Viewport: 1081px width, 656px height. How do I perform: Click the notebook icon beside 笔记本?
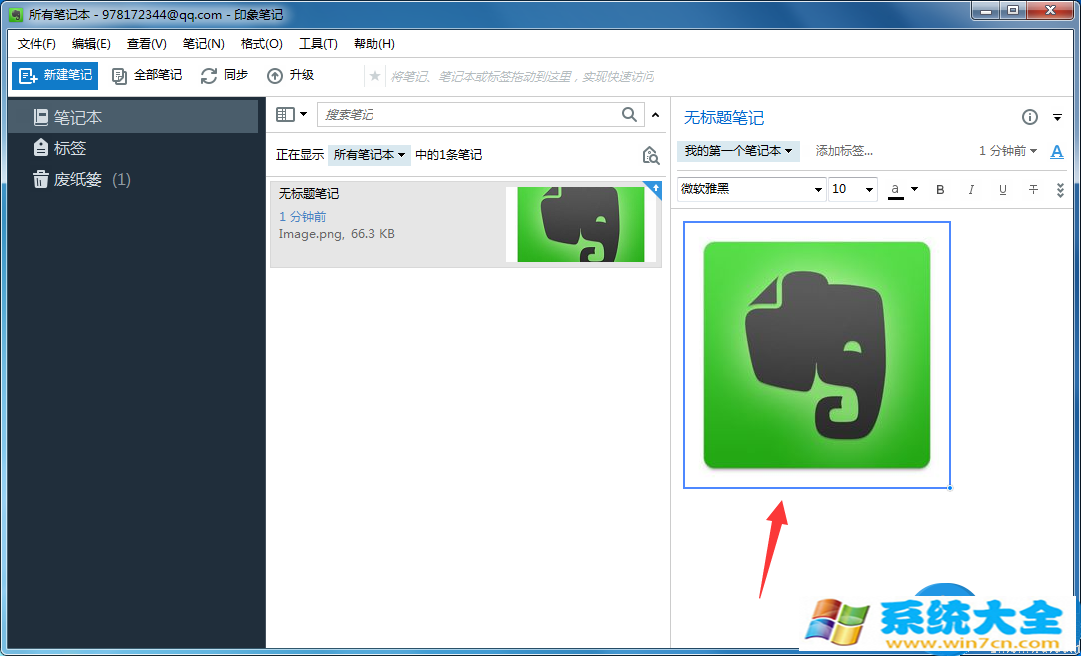click(x=41, y=118)
